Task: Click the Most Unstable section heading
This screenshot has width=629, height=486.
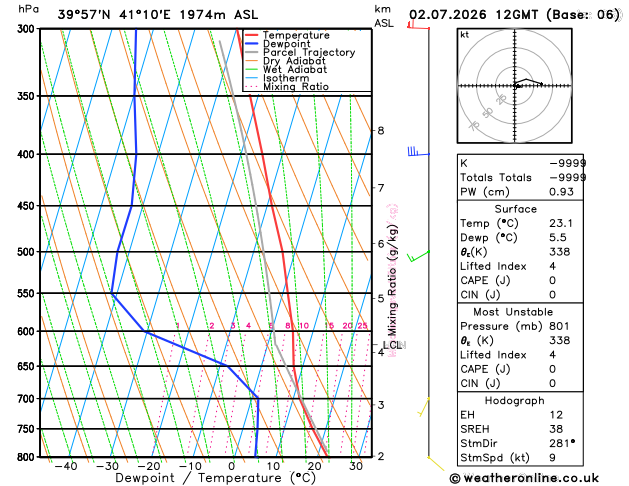Action: [513, 312]
